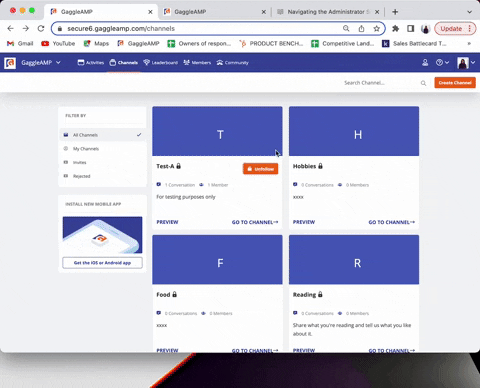The height and width of the screenshot is (388, 480).
Task: Unfollow the Test-A channel
Action: (260, 169)
